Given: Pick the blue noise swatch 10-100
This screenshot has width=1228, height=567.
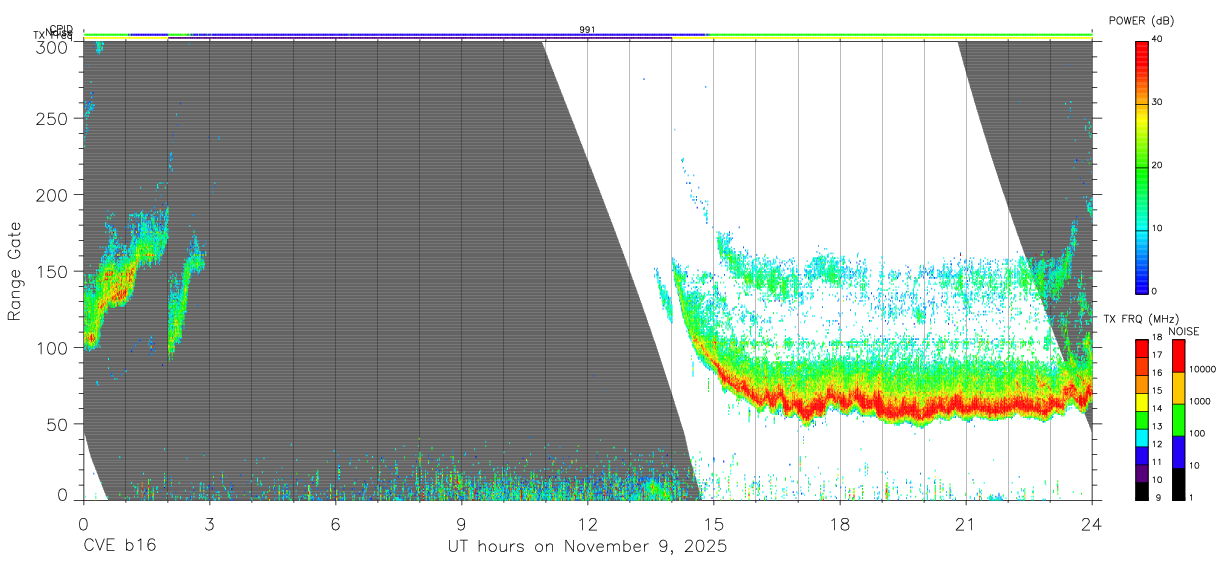Looking at the screenshot, I should 1178,452.
